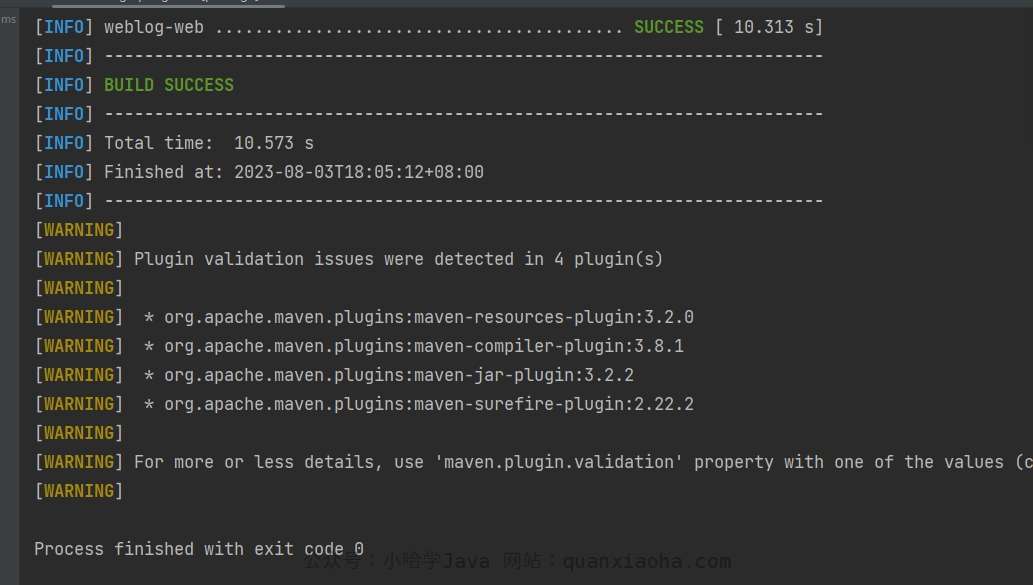Click the [WARNING] tag beside maven-jar-plugin
This screenshot has width=1033, height=585.
(x=78, y=375)
